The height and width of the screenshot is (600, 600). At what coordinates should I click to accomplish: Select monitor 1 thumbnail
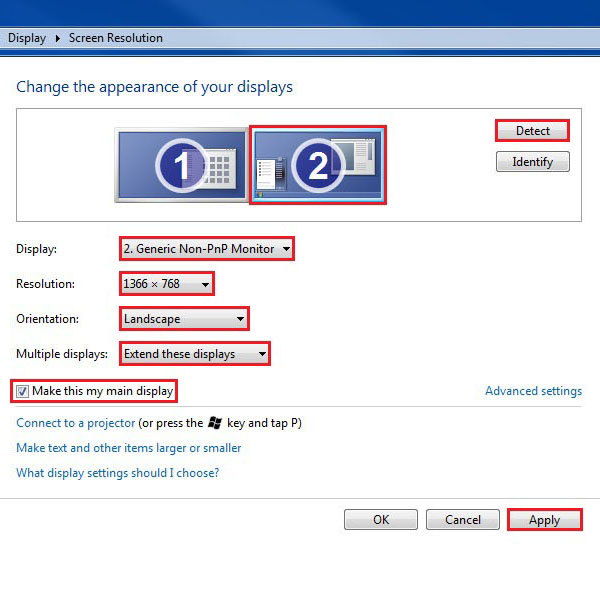[x=181, y=165]
